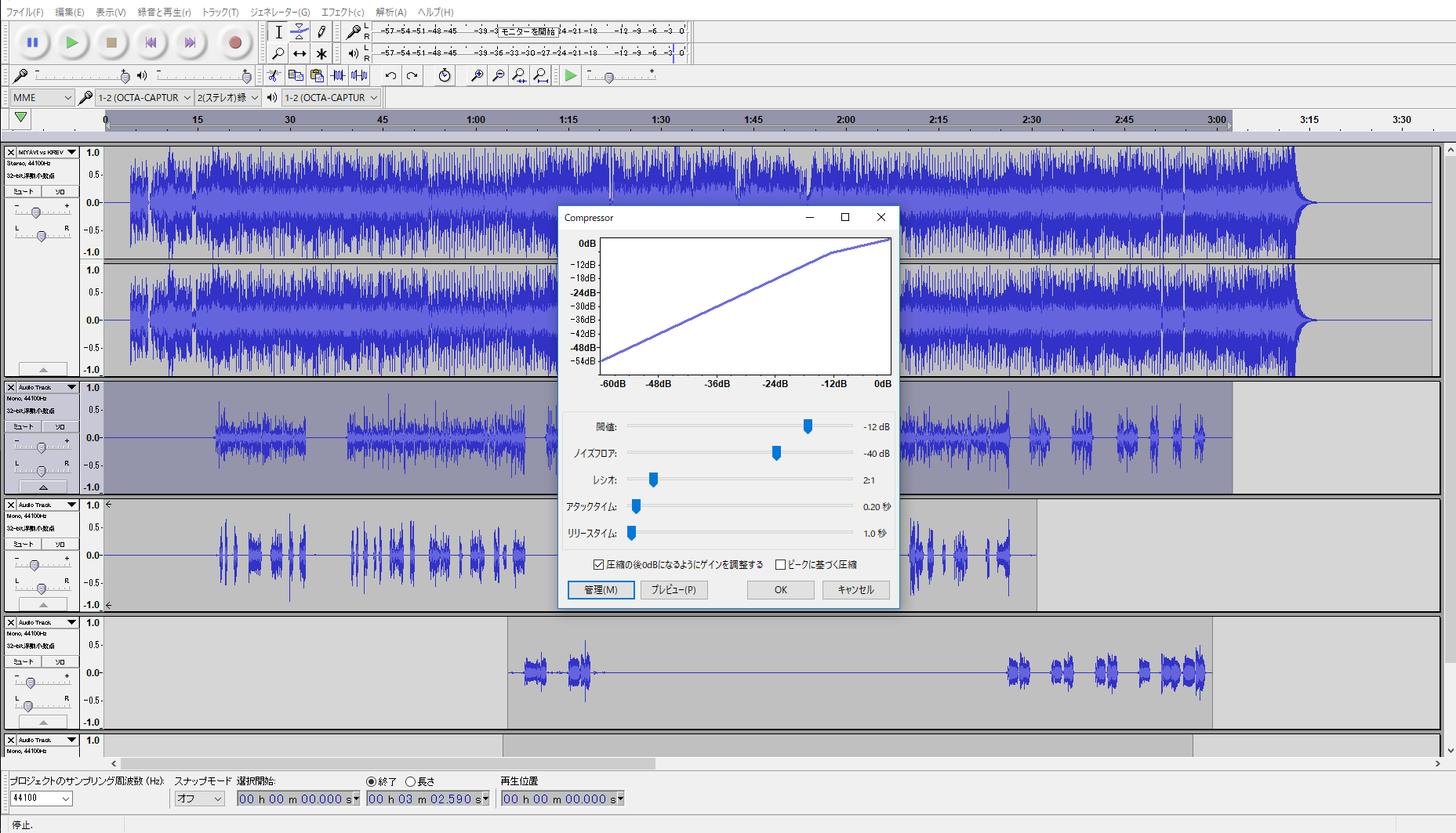Click the Record button in transport toolbar
Image resolution: width=1456 pixels, height=833 pixels.
point(234,43)
